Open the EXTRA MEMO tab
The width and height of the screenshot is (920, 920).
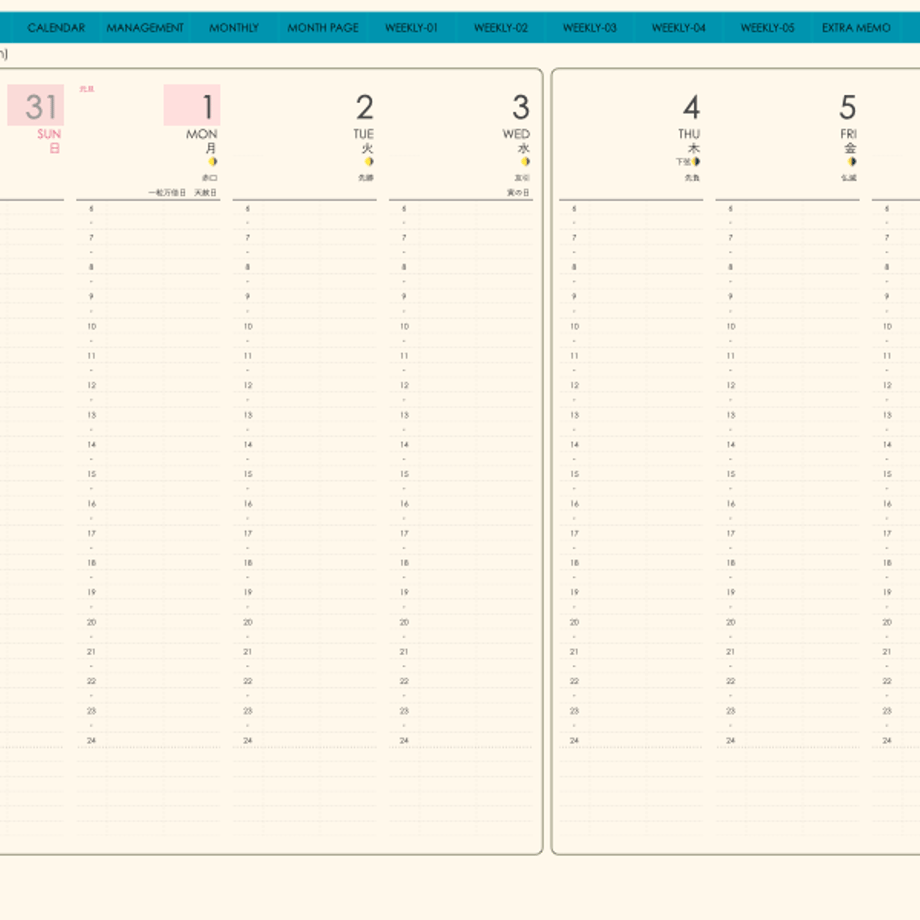(x=856, y=28)
